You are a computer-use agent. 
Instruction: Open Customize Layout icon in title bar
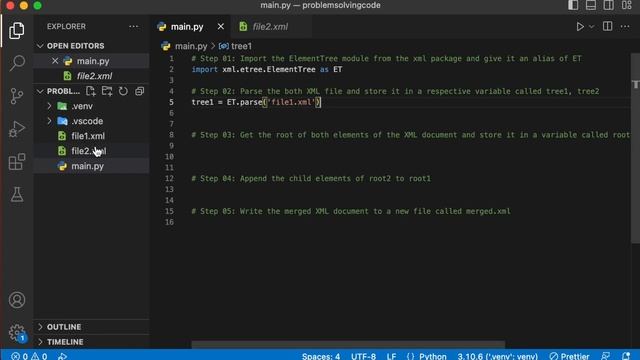627,5
